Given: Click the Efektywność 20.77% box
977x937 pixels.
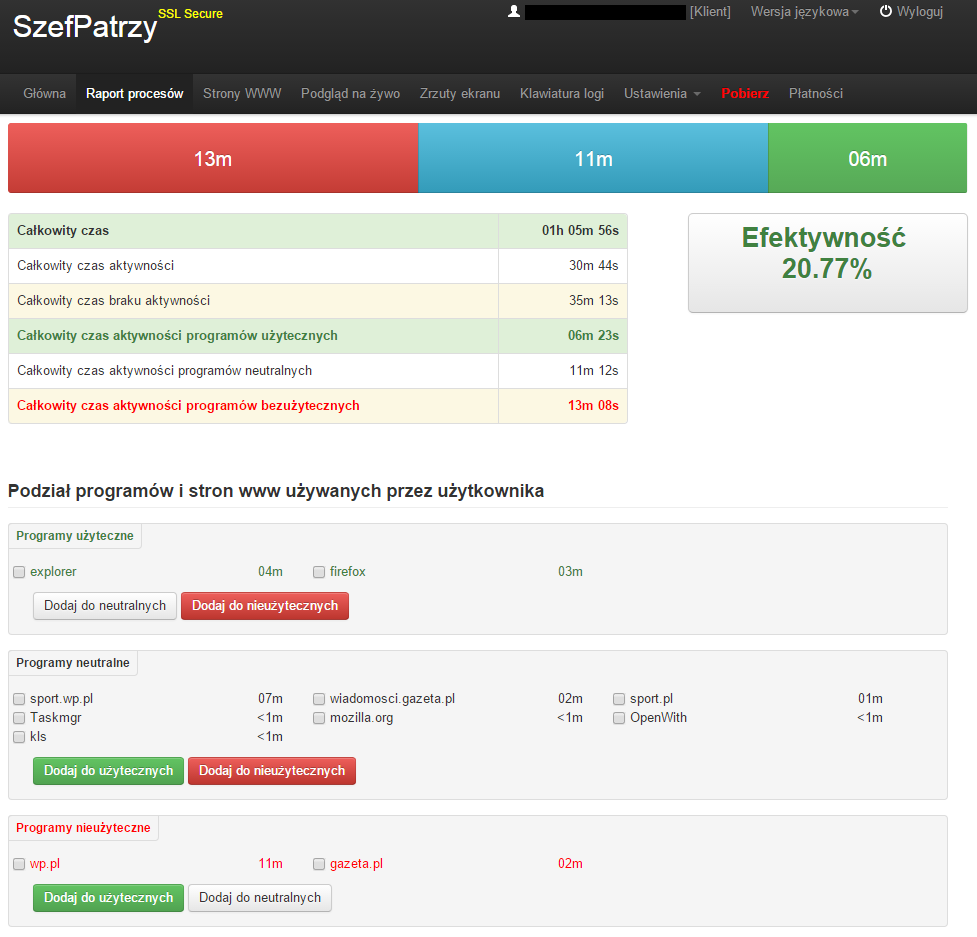Looking at the screenshot, I should point(827,263).
